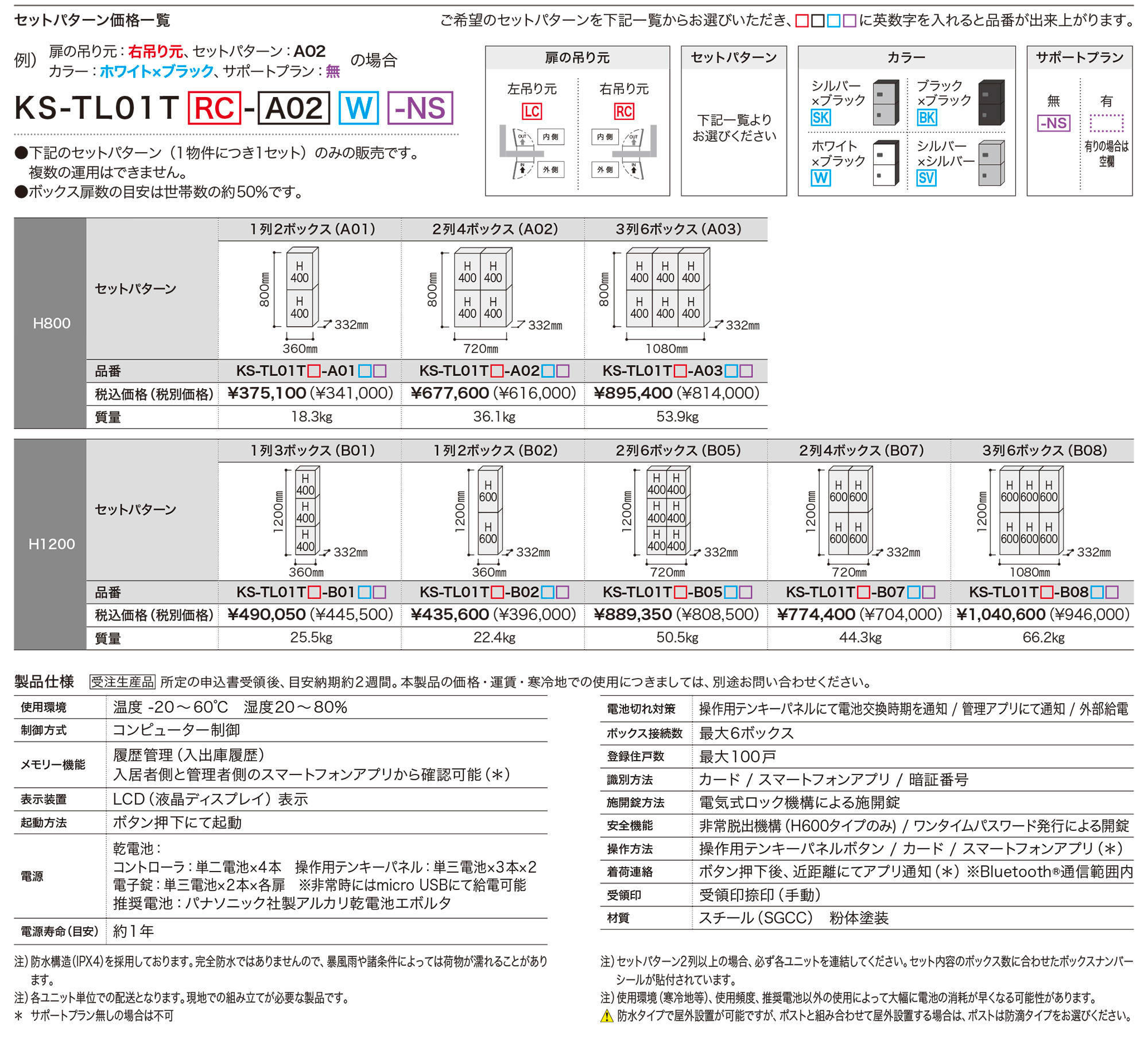
Task: Click the silver×black locker swatch image
Action: (x=885, y=103)
